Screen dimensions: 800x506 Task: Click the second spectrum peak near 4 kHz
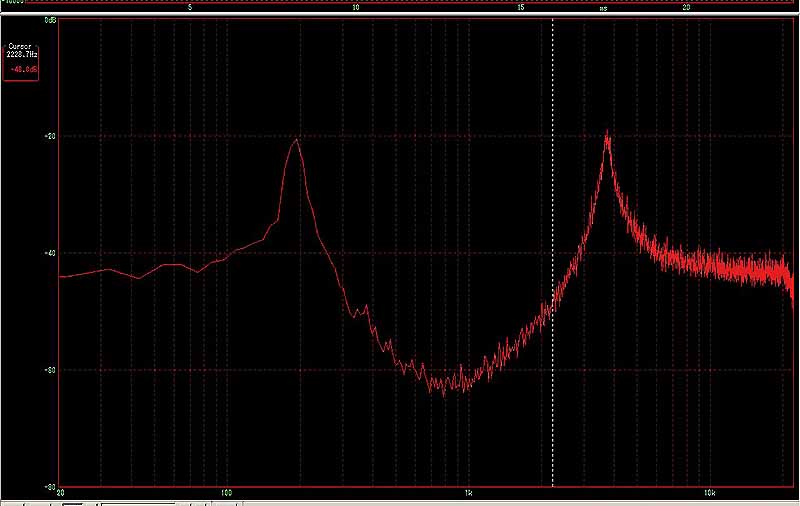pos(607,134)
